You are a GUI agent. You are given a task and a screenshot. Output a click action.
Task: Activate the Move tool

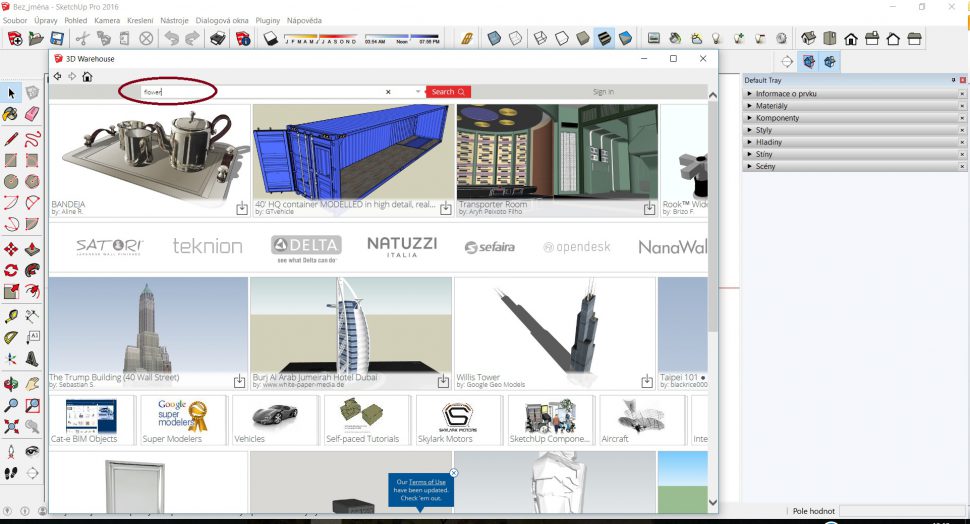tap(11, 249)
